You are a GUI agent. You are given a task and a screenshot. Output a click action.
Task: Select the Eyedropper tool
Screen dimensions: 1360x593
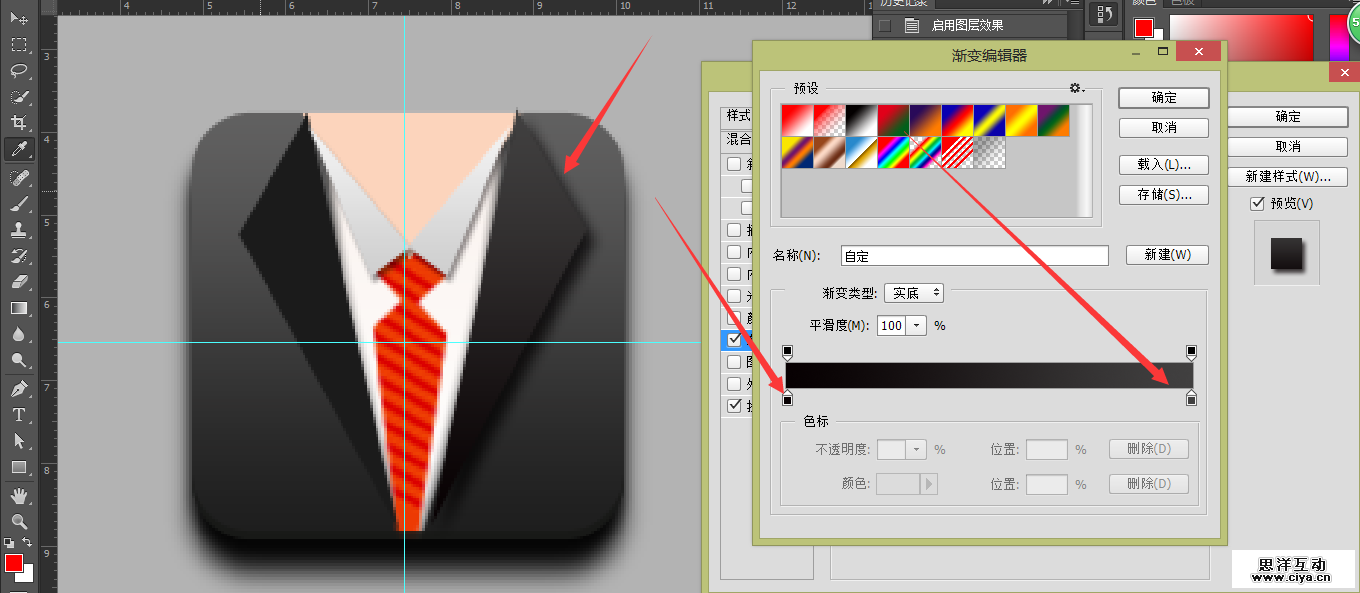coord(19,149)
